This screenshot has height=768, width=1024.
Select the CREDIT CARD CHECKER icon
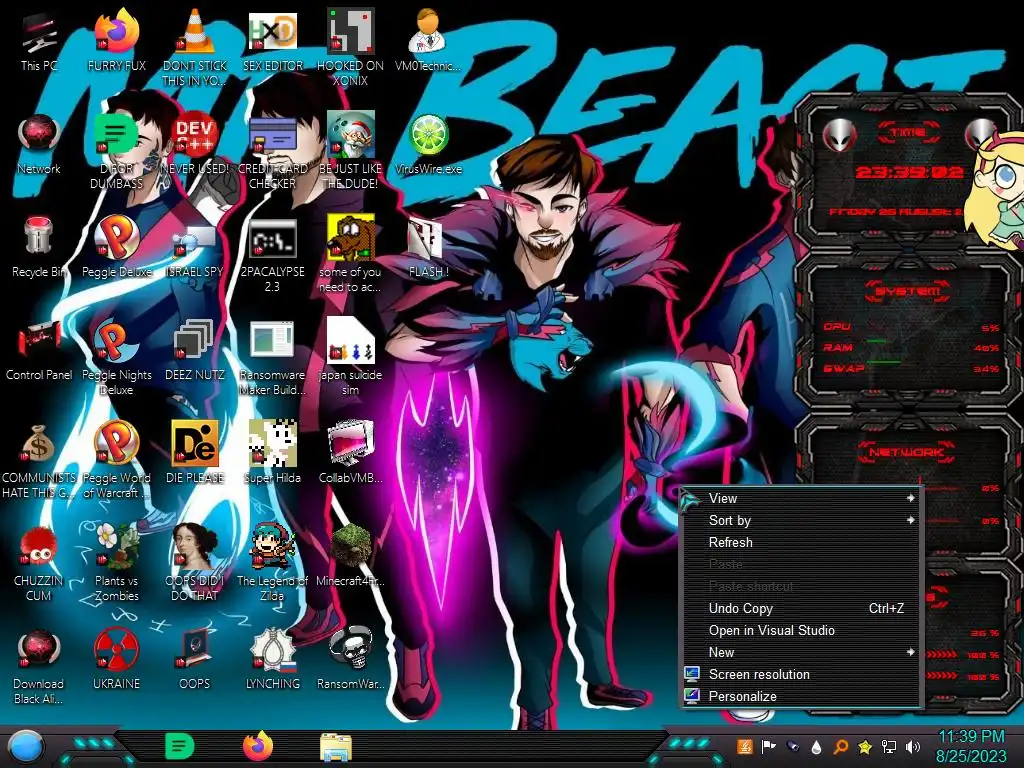pyautogui.click(x=273, y=151)
